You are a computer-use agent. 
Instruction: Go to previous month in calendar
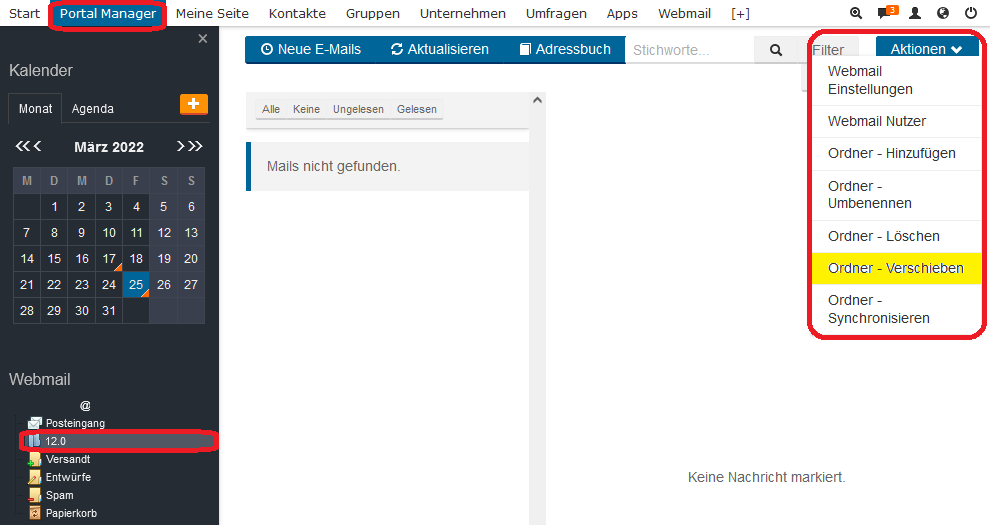[x=37, y=146]
